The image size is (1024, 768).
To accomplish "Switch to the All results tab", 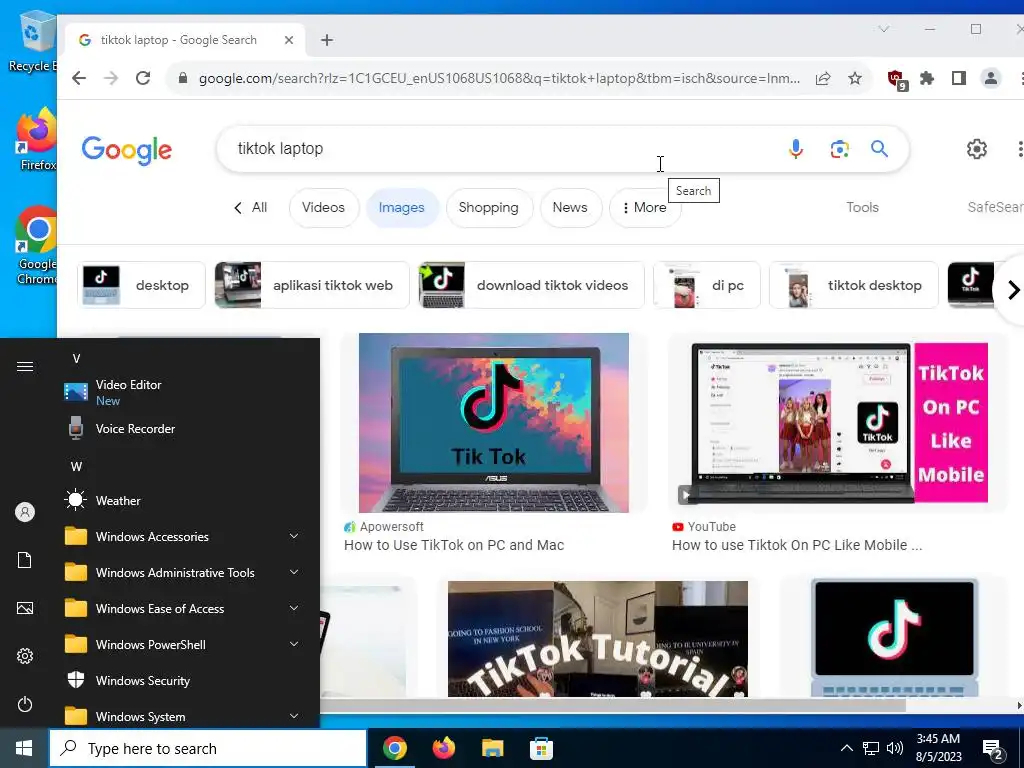I will (251, 208).
